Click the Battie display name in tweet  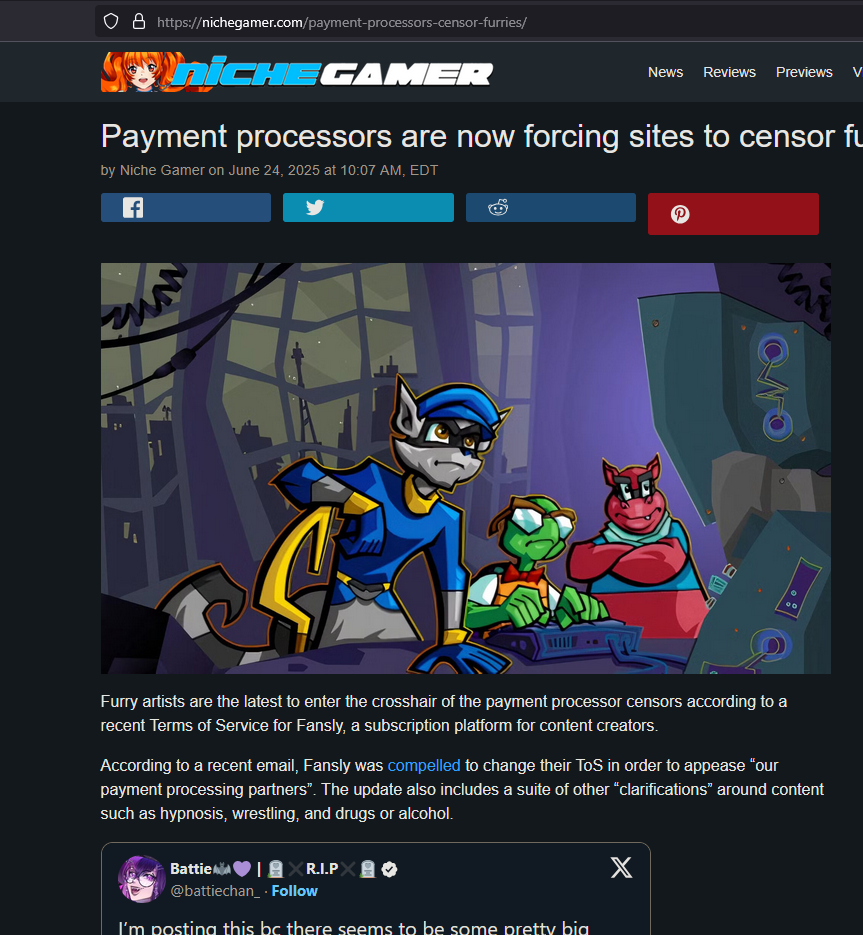coord(191,869)
